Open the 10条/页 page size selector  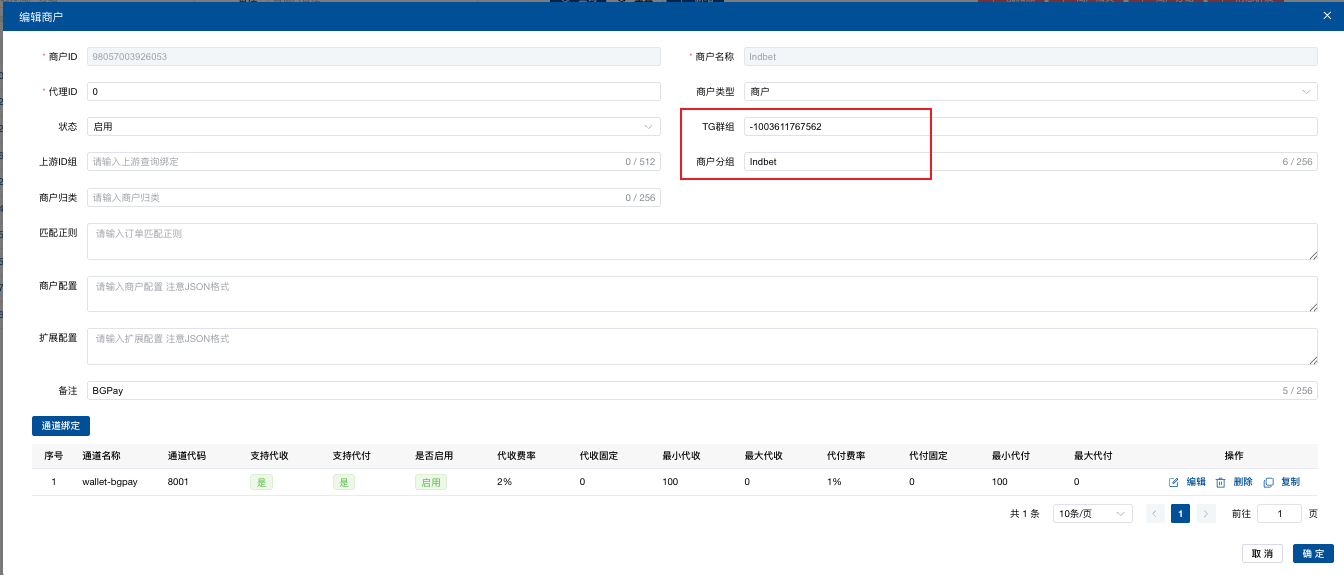pos(1092,514)
